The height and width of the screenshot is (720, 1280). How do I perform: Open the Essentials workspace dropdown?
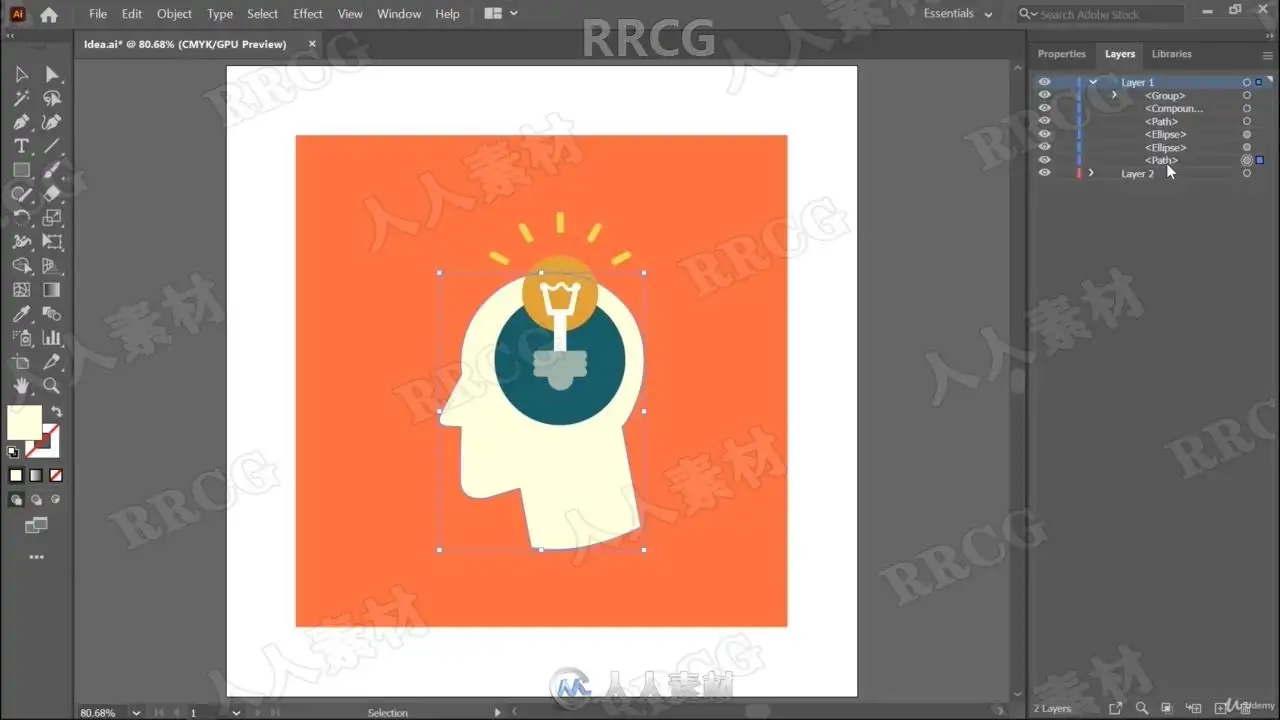click(x=958, y=14)
